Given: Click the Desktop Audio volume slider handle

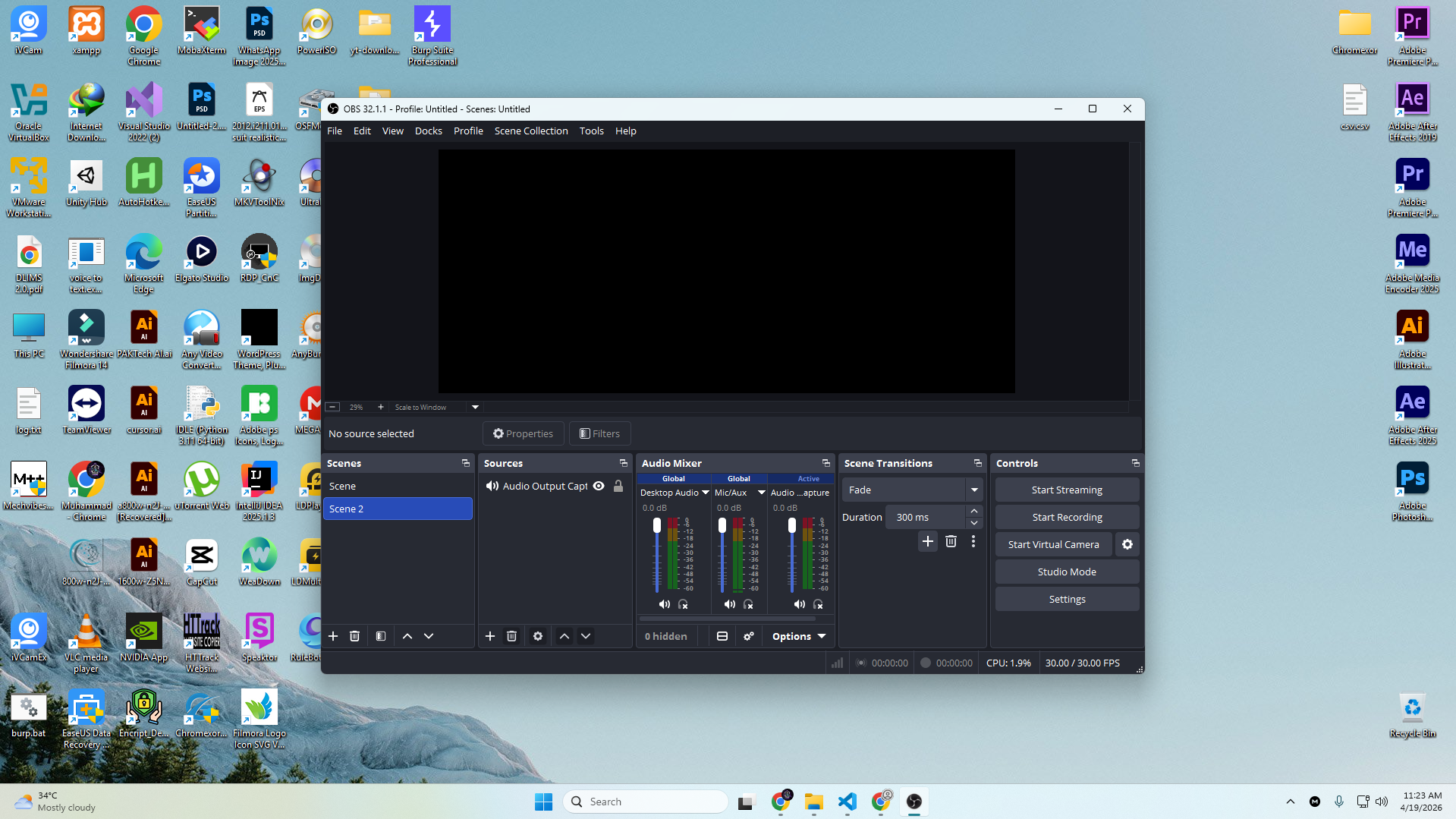Looking at the screenshot, I should (x=657, y=525).
